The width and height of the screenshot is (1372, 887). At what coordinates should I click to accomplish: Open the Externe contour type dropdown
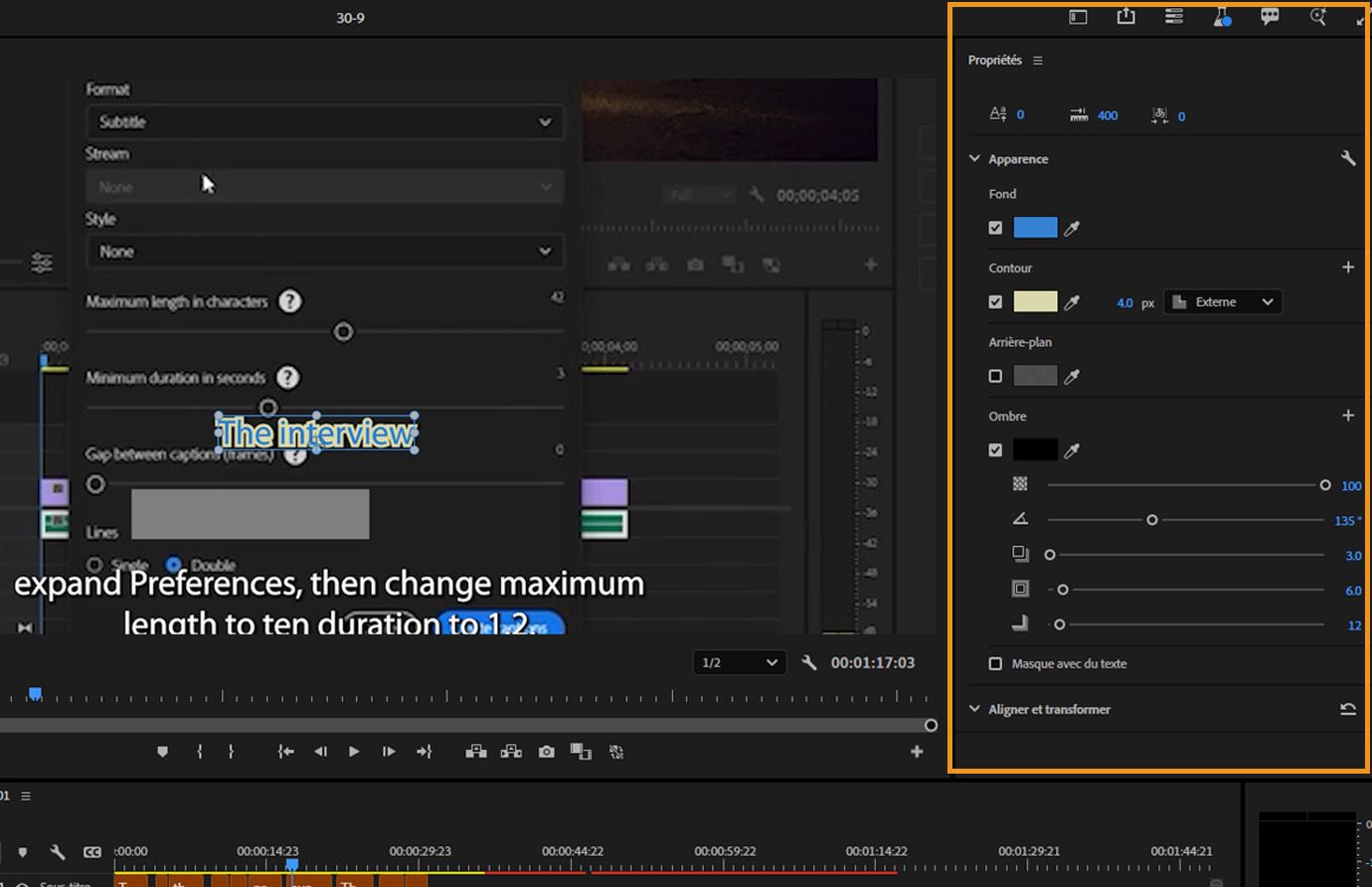coord(1223,302)
